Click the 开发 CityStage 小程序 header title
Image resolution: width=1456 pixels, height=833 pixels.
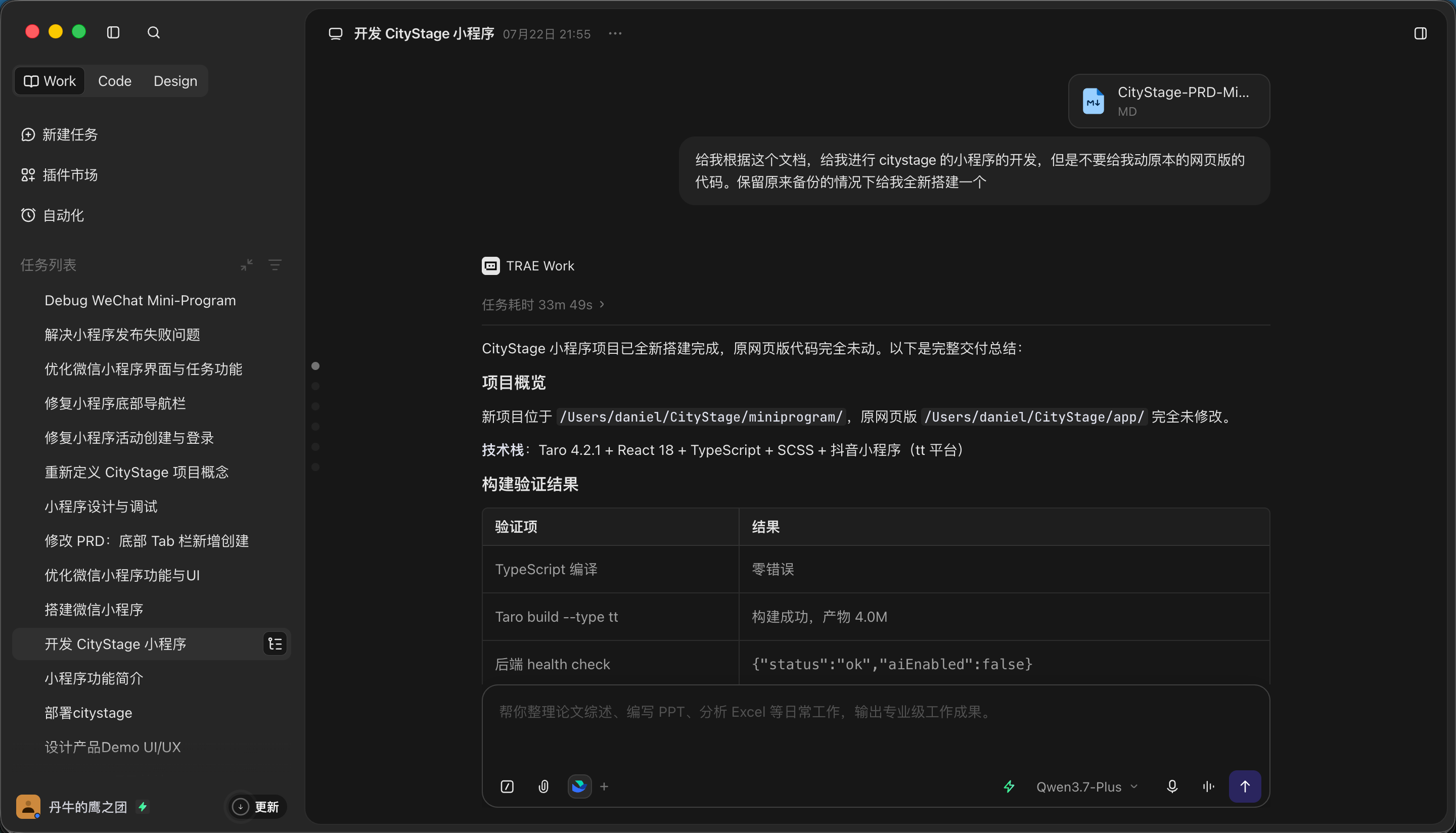(424, 34)
